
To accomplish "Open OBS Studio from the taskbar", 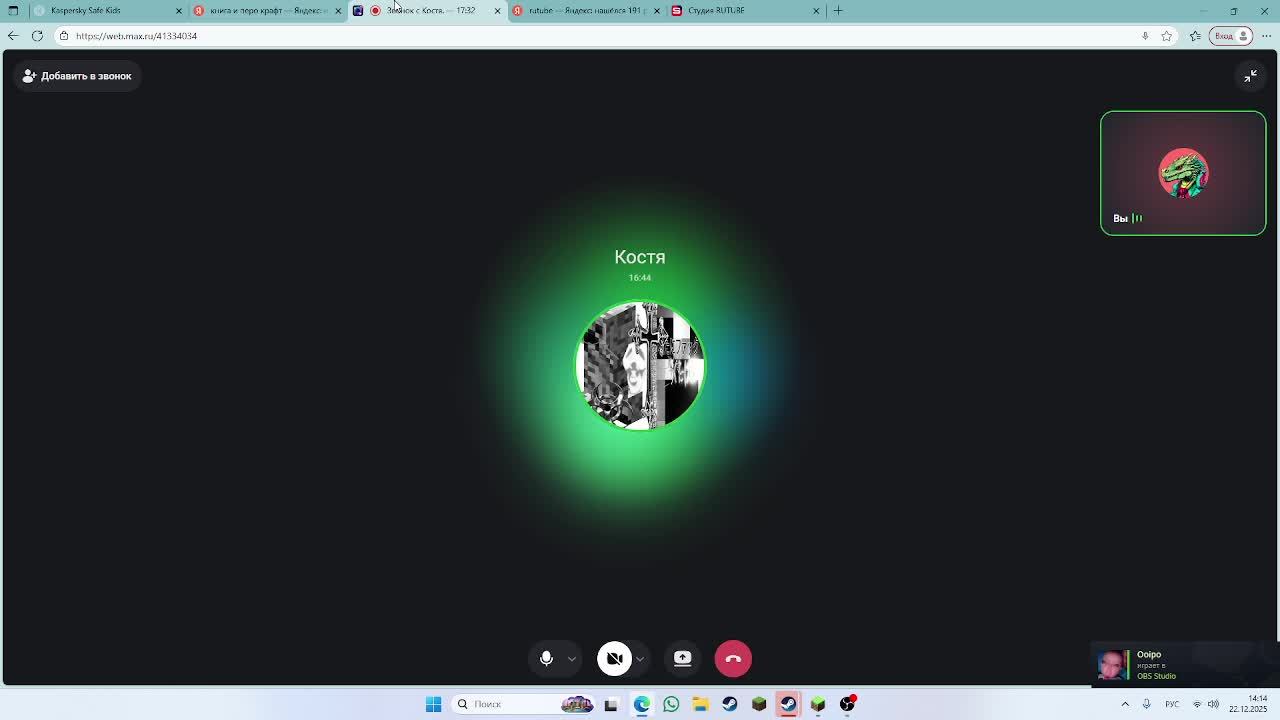I will coord(848,704).
